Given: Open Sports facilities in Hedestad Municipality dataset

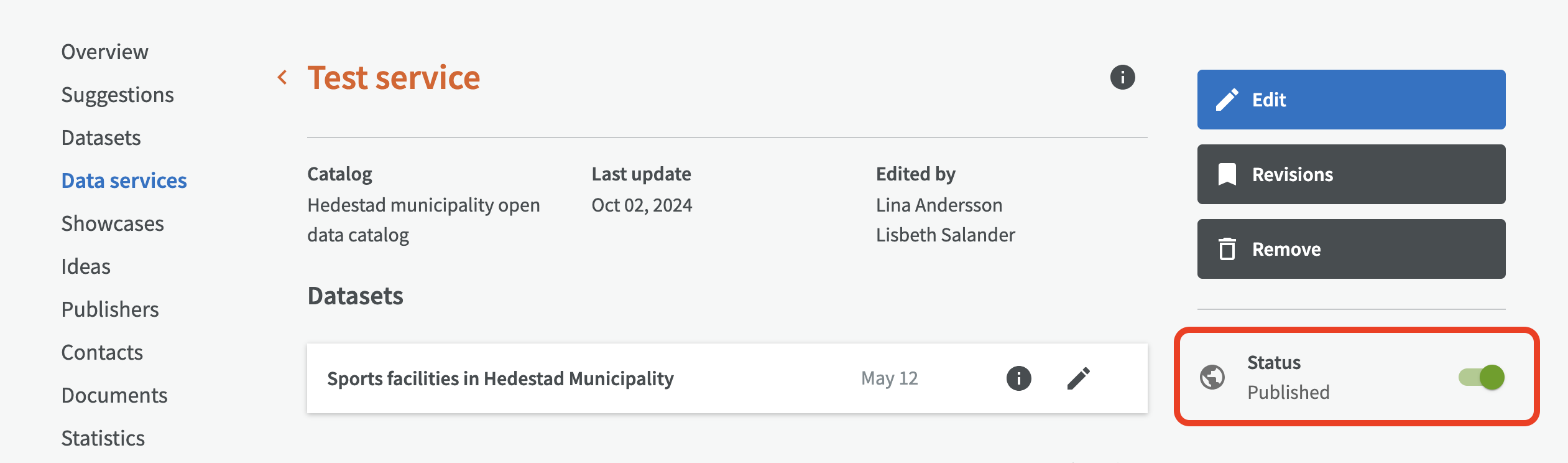Looking at the screenshot, I should click(x=500, y=378).
